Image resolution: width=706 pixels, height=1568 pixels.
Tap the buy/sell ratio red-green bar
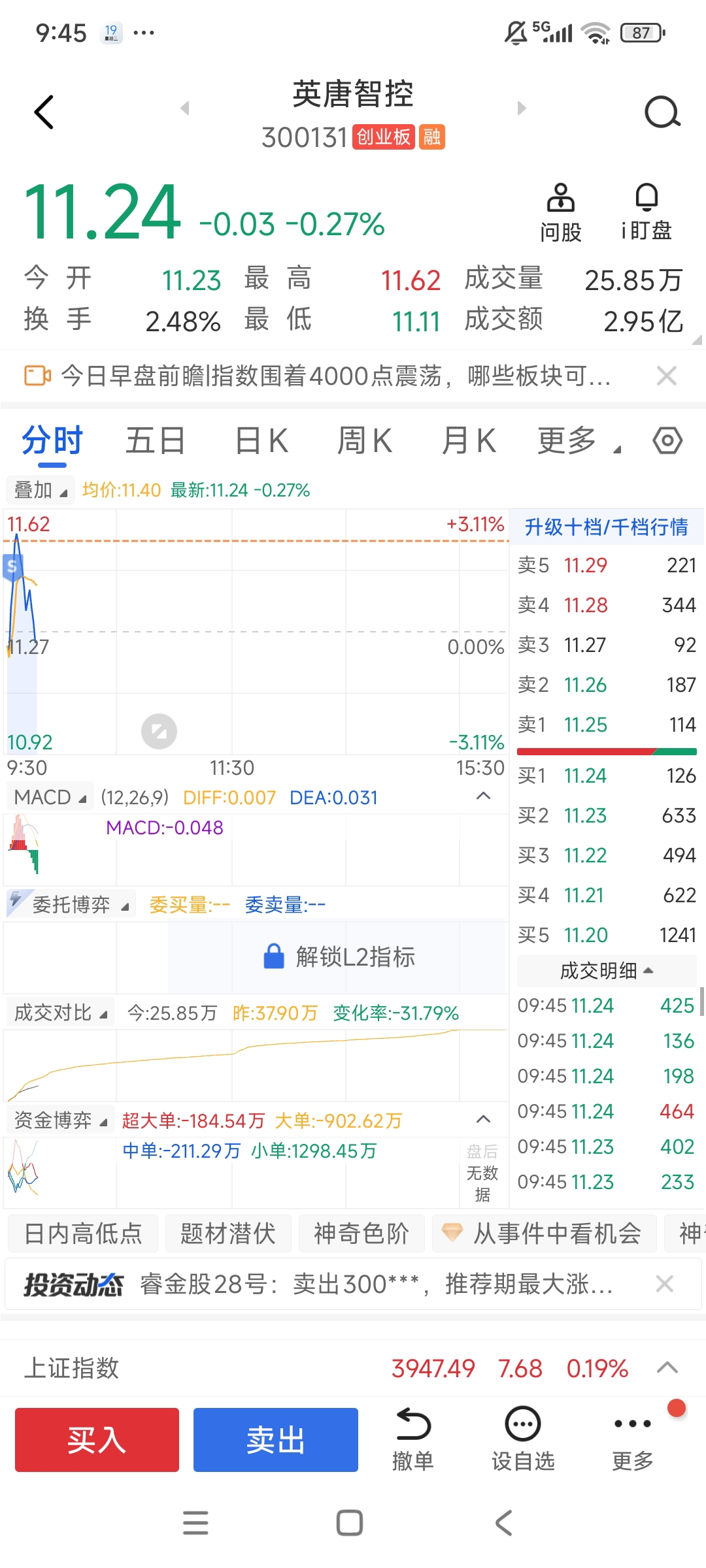(607, 751)
